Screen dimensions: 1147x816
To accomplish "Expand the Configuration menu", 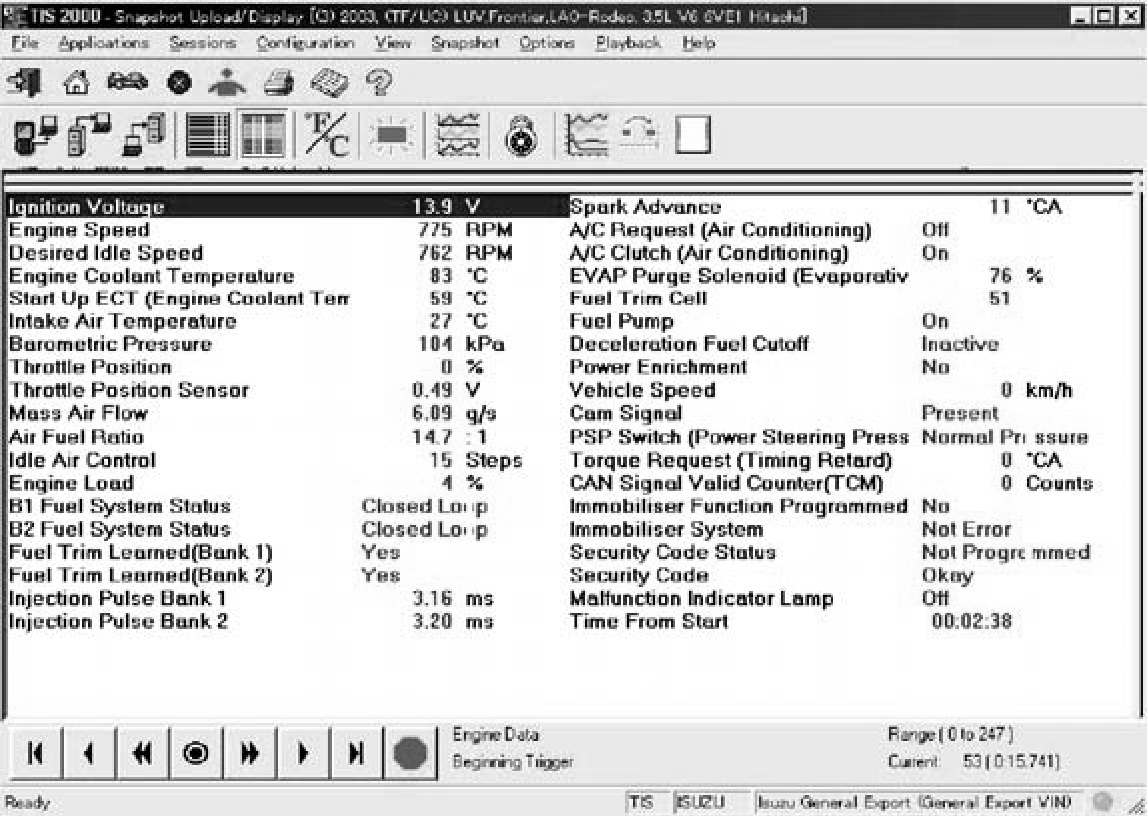I will (x=305, y=44).
